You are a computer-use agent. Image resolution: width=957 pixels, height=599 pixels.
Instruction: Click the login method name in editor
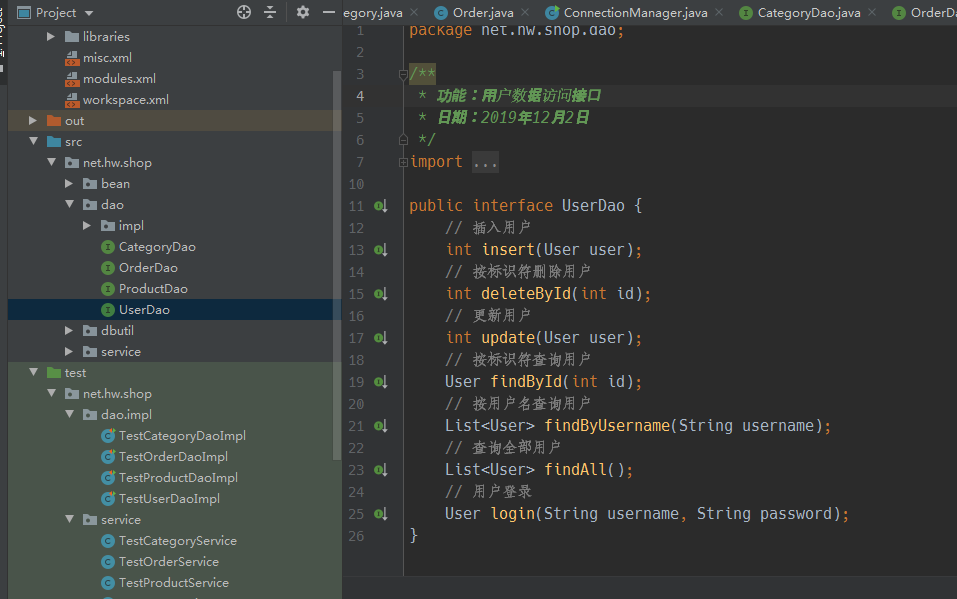(513, 514)
